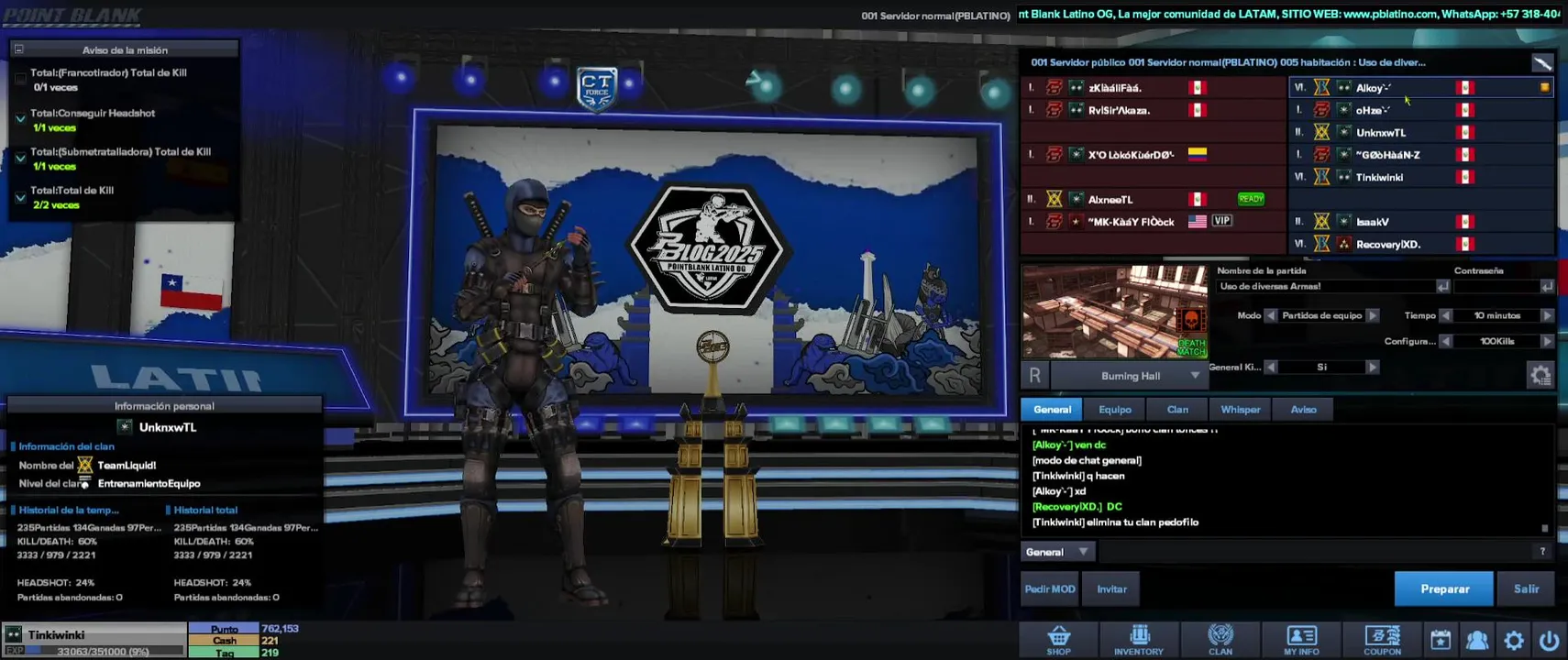Click the left arrow beside 100Kills

[1445, 341]
